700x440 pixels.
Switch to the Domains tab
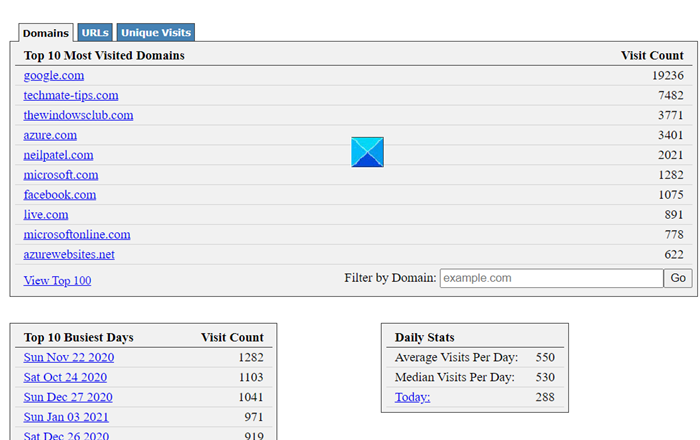(x=46, y=33)
